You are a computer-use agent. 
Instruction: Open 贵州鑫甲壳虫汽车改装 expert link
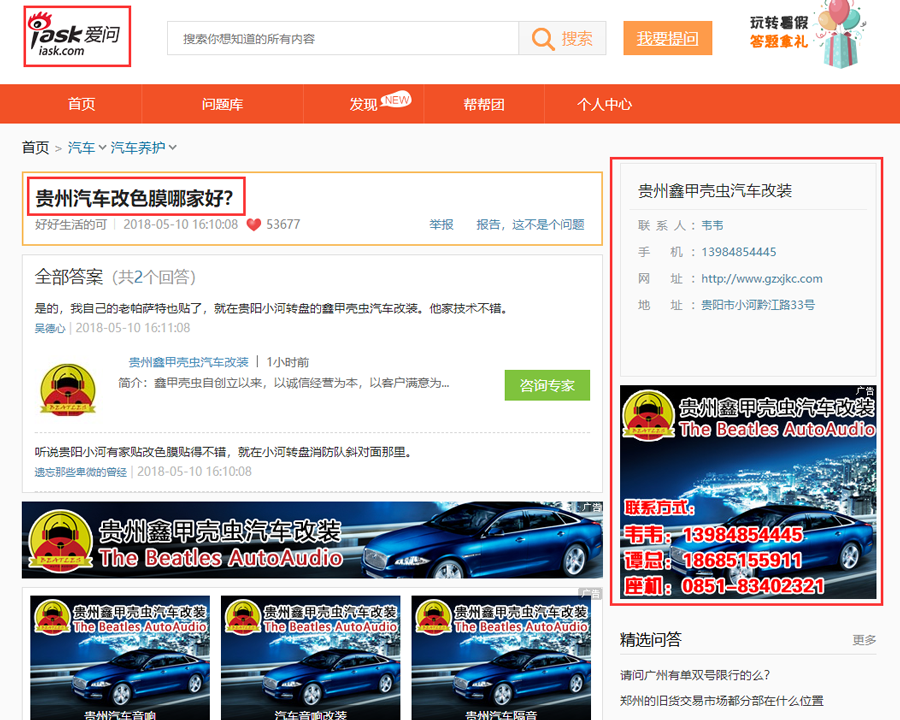click(188, 362)
